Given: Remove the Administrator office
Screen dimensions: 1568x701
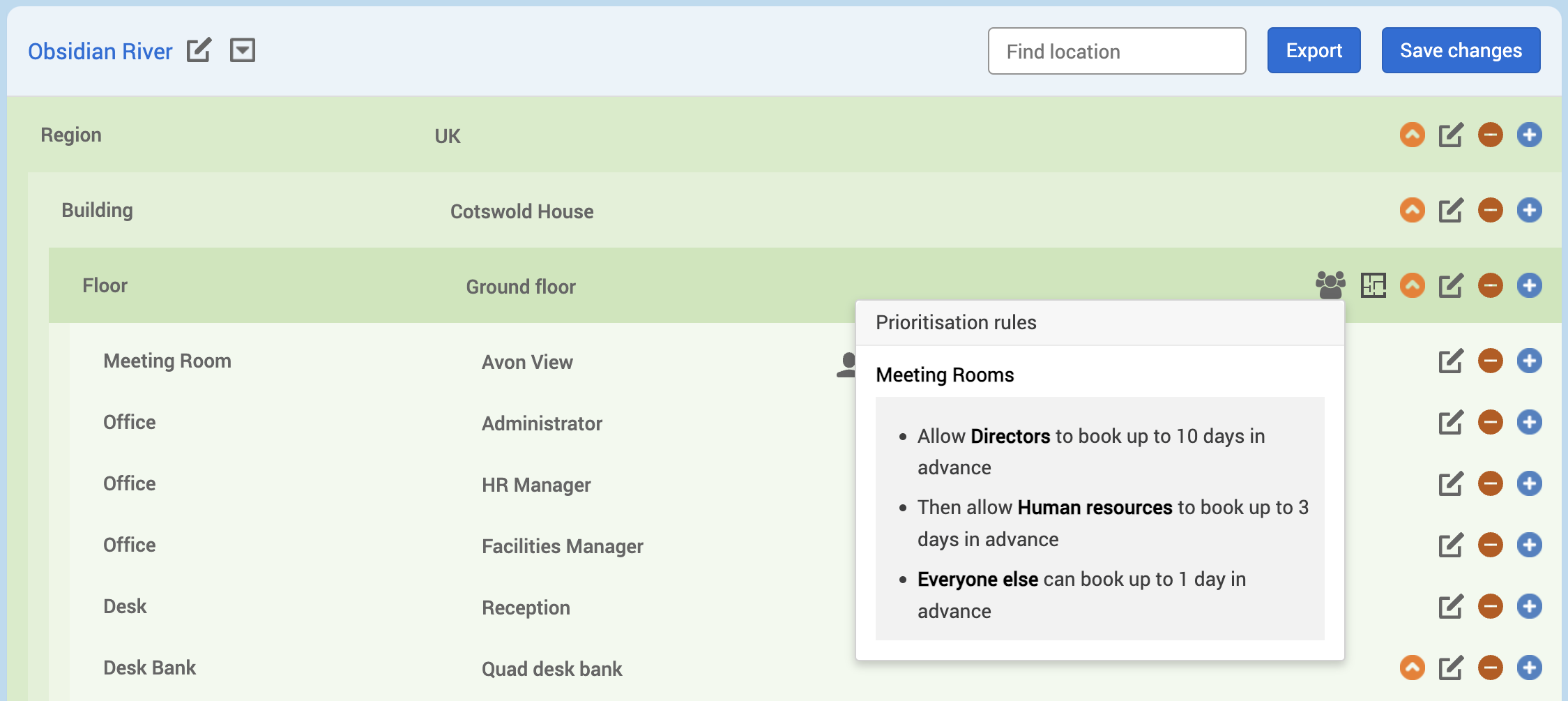Looking at the screenshot, I should tap(1490, 422).
